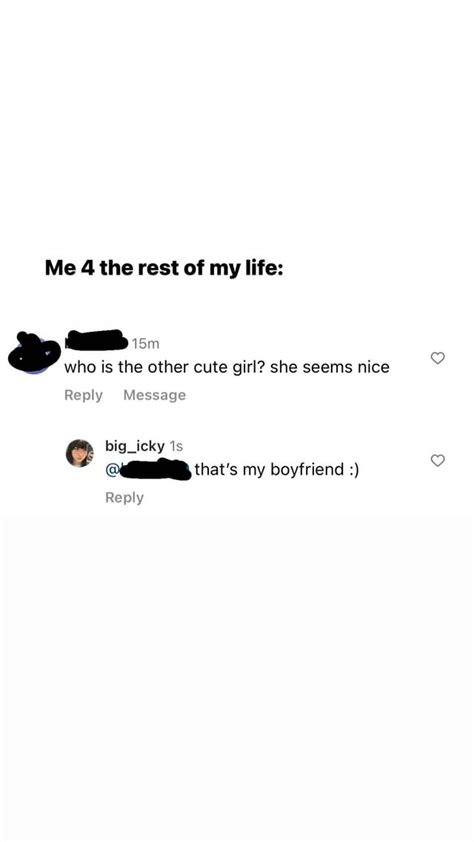Click Message under the first comment
474x842 pixels.
tap(155, 395)
